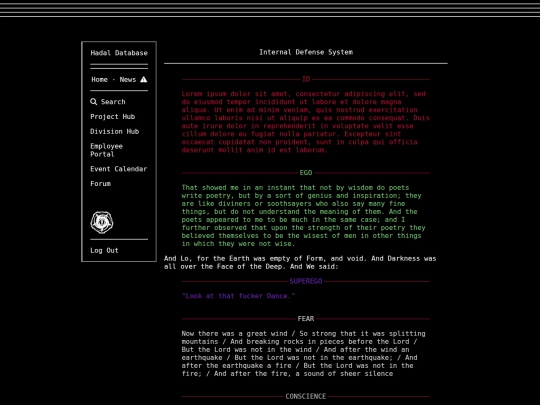
Task: Click the red Lorem ipsum paragraph
Action: (x=305, y=122)
